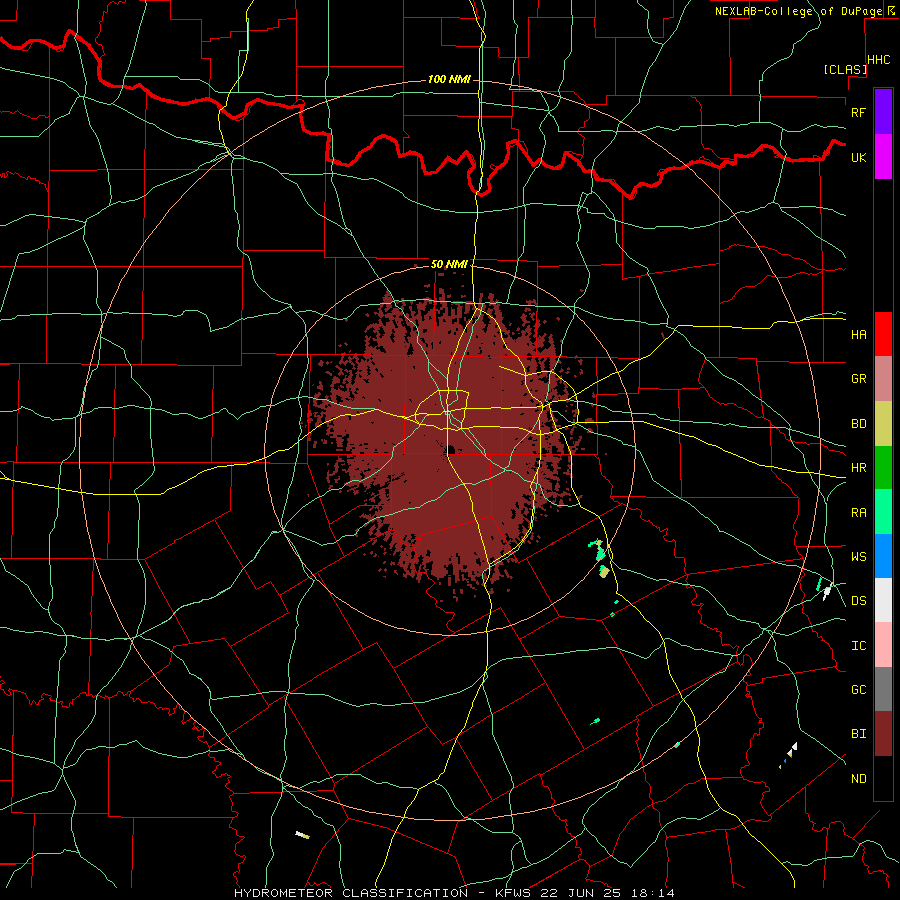900x900 pixels.
Task: Click the HA red legend swatch
Action: [883, 334]
